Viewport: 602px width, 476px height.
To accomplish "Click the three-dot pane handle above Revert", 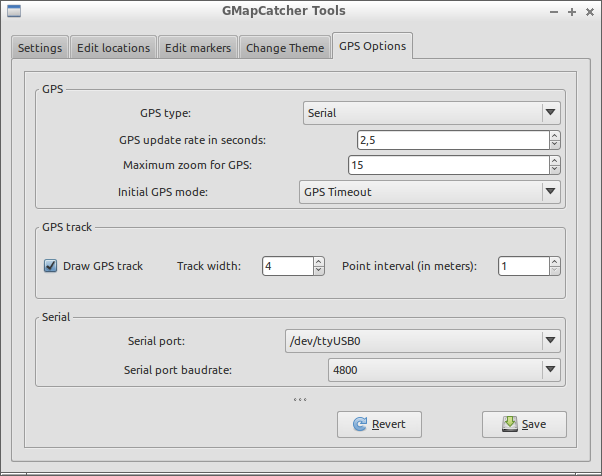I will 300,400.
